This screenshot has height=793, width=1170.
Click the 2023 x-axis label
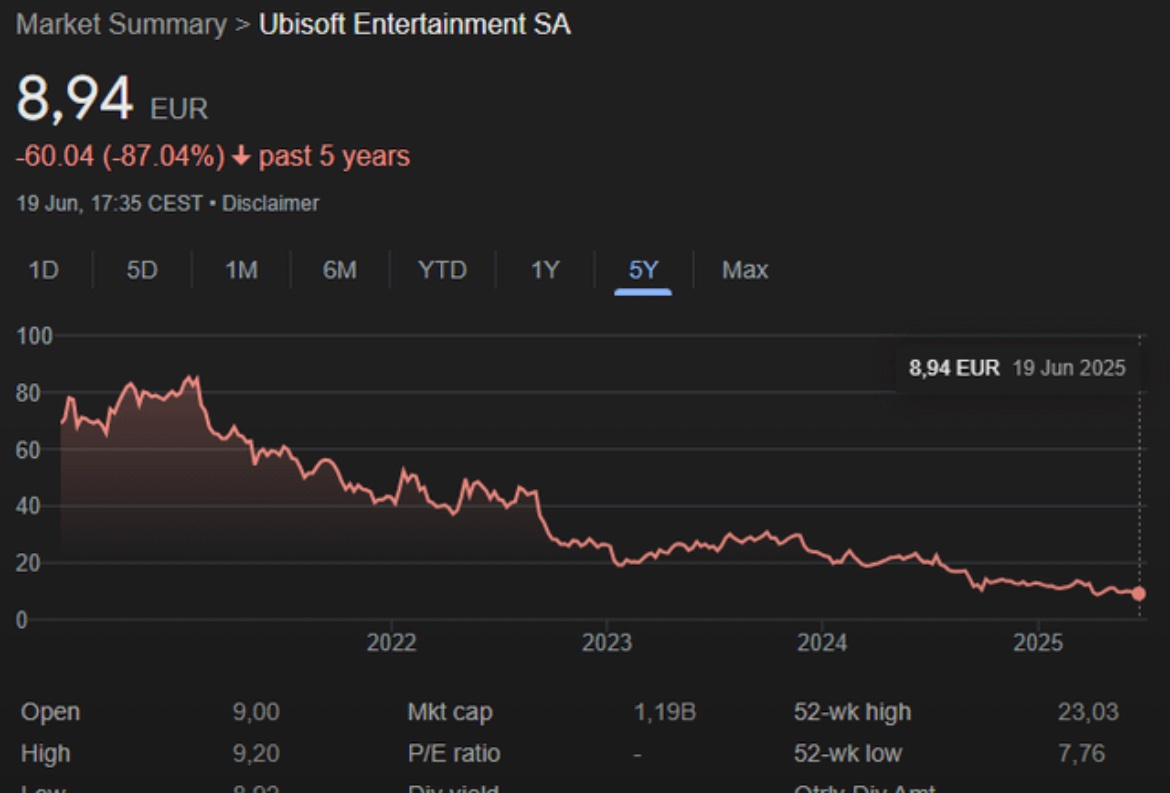[x=607, y=642]
